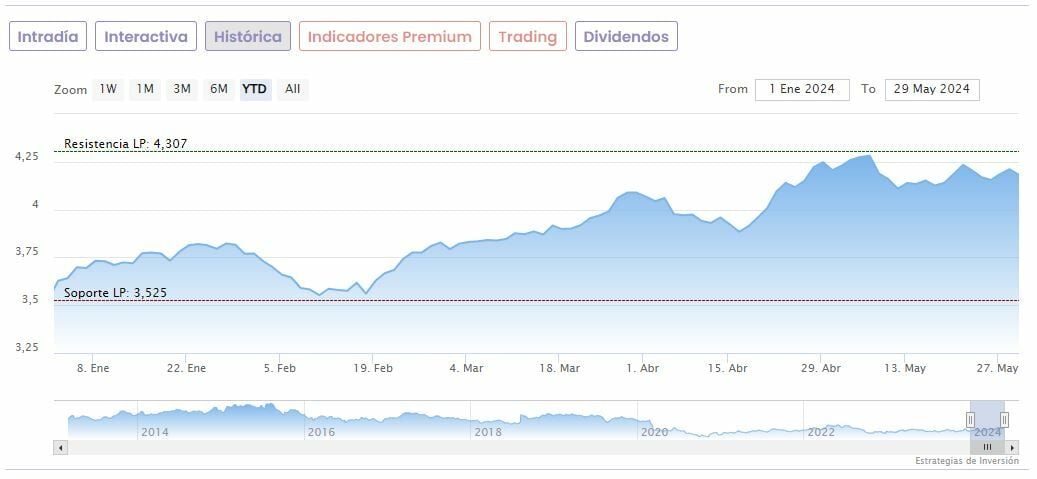Click the navigator scrollbar left arrow
1037x479 pixels.
(x=62, y=447)
